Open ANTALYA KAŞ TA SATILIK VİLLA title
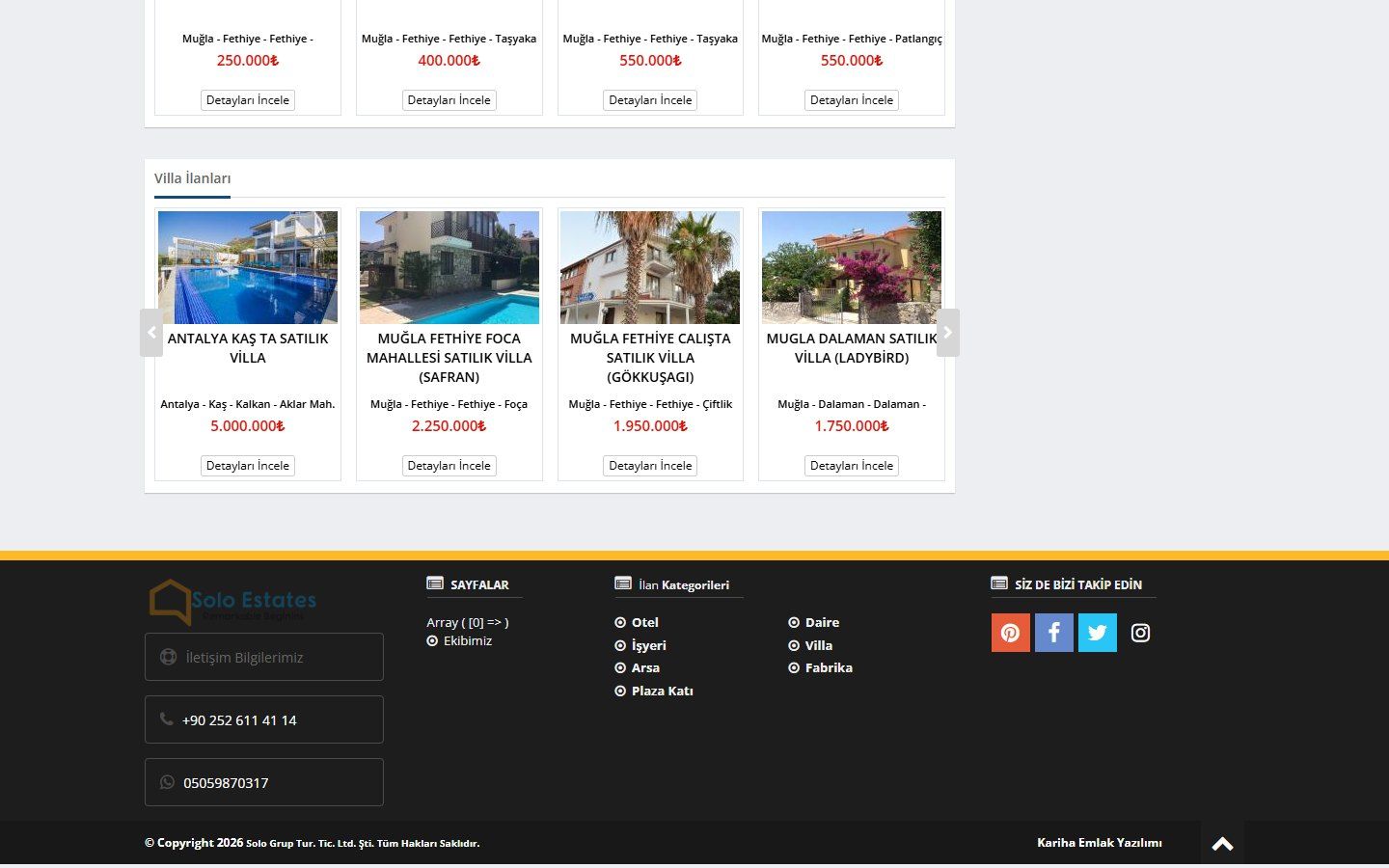Screen dimensions: 1389x868 click(248, 348)
